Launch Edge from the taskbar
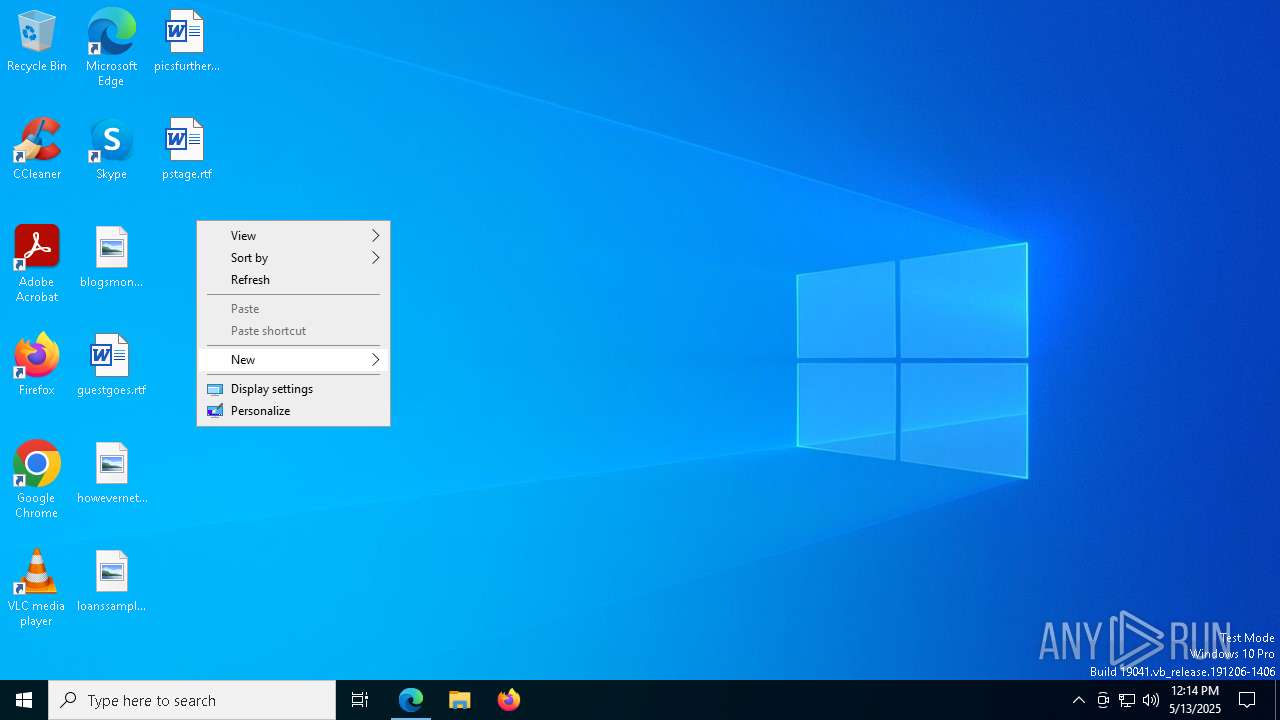Image resolution: width=1280 pixels, height=720 pixels. [x=411, y=700]
